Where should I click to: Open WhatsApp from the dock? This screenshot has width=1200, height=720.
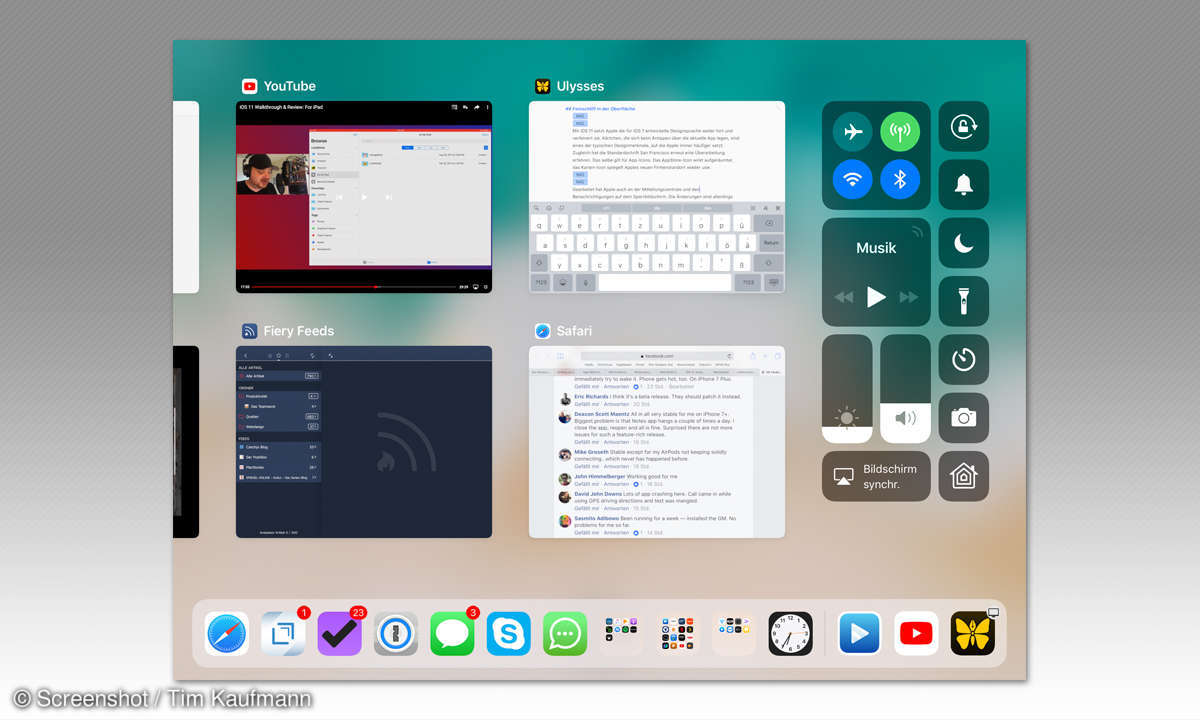pos(565,634)
